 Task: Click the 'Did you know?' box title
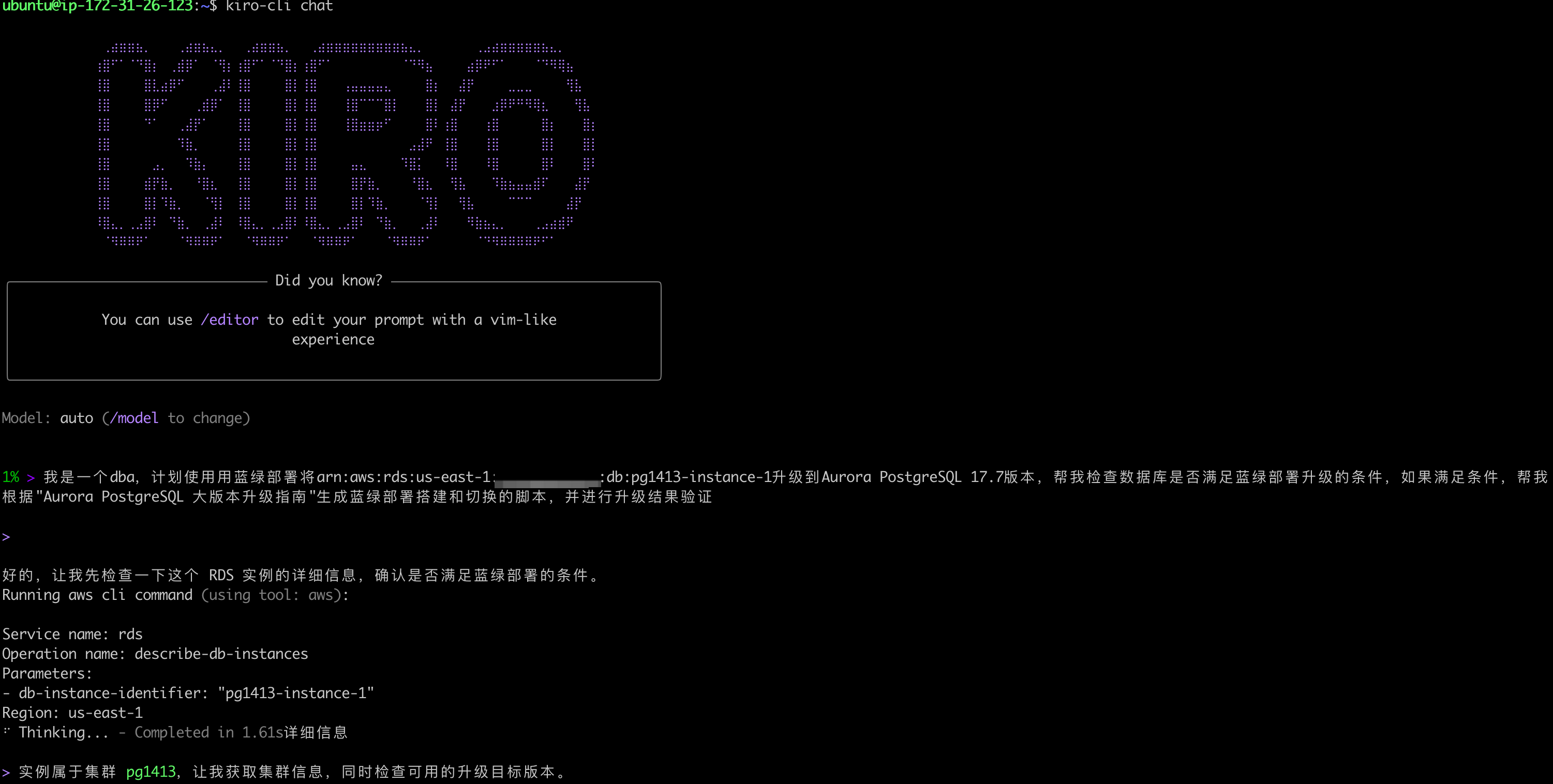click(328, 281)
